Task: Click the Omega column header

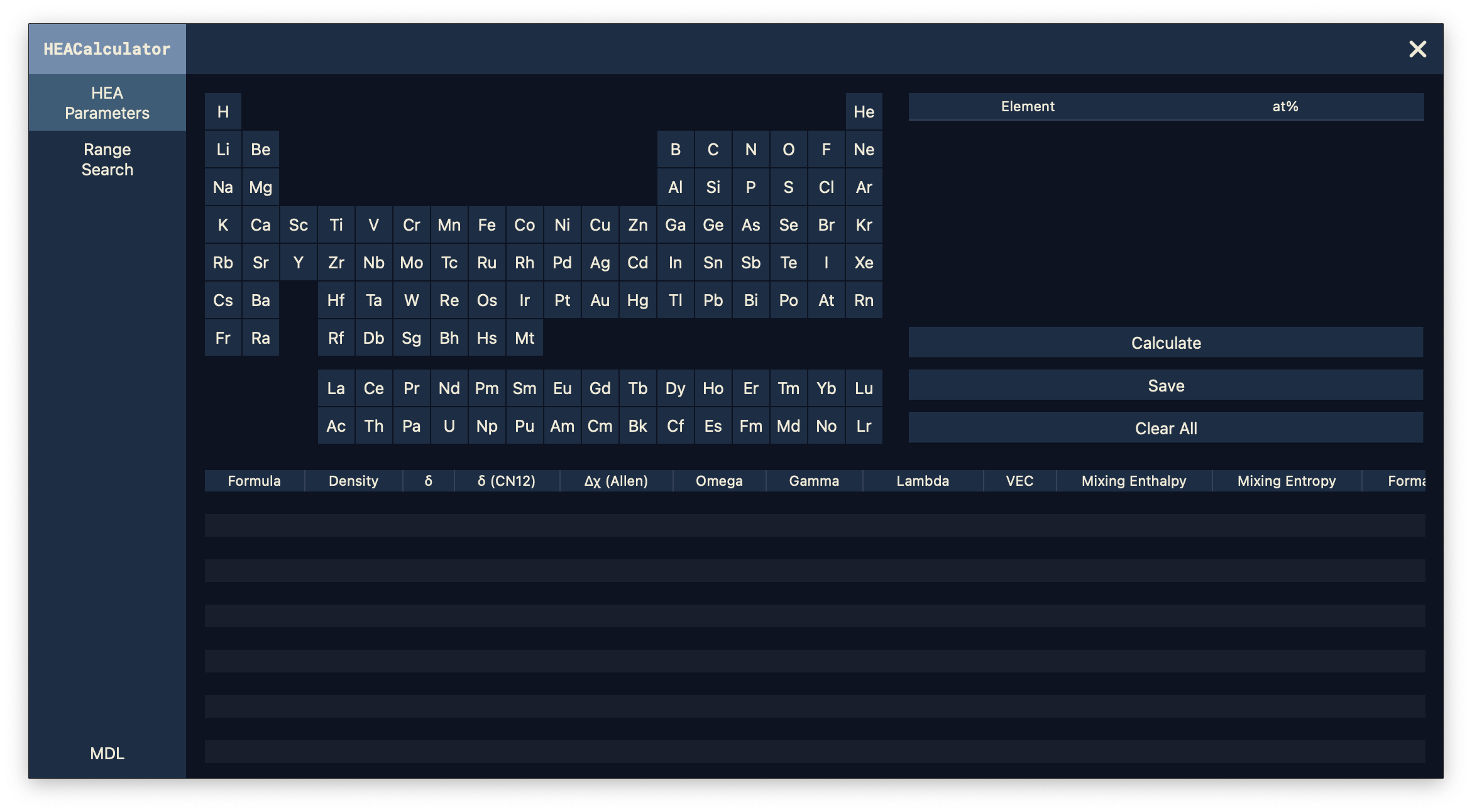Action: [x=719, y=481]
